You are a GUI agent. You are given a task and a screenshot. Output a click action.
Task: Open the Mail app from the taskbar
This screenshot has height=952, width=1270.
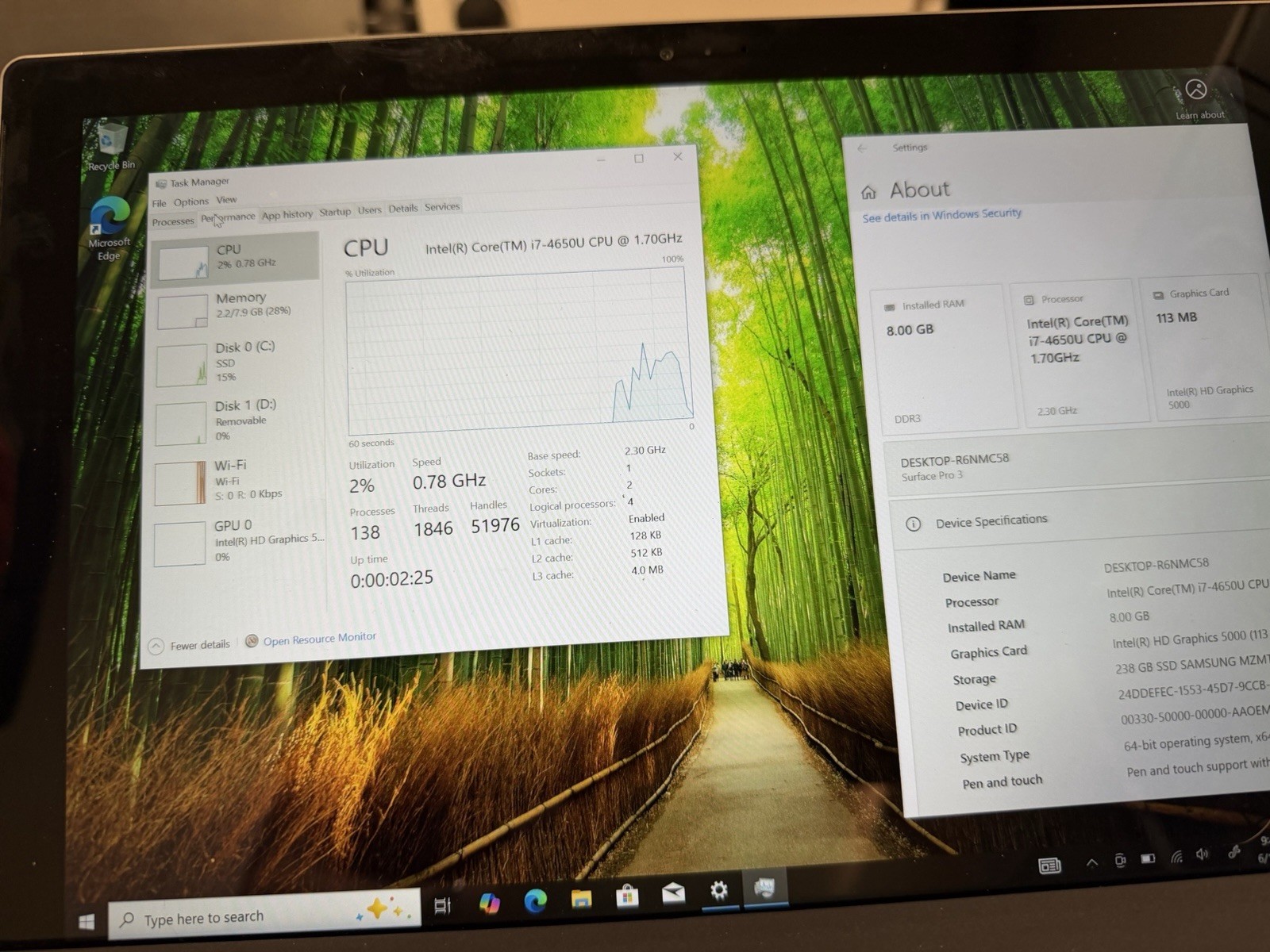[673, 893]
